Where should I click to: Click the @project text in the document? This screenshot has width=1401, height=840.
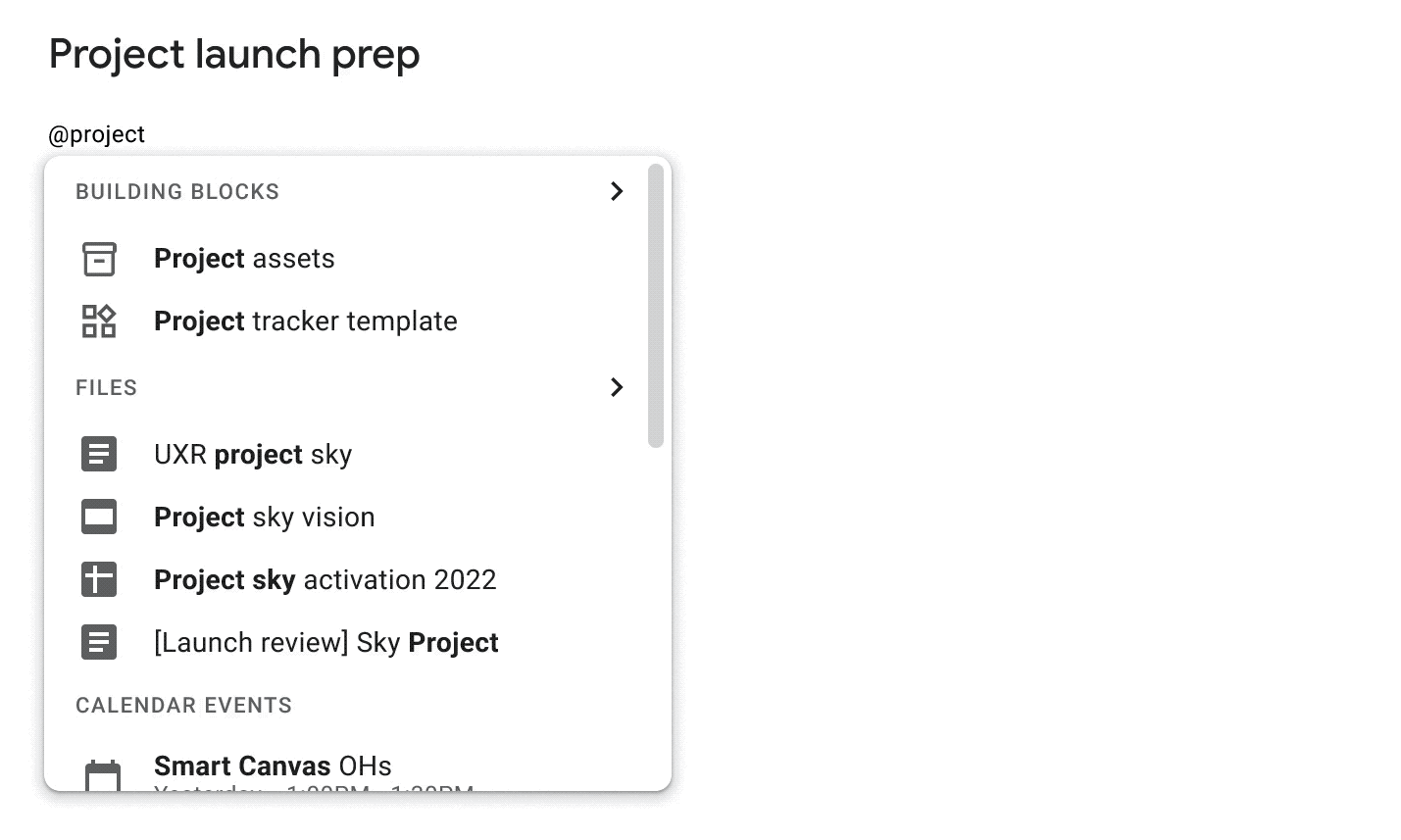pos(97,134)
